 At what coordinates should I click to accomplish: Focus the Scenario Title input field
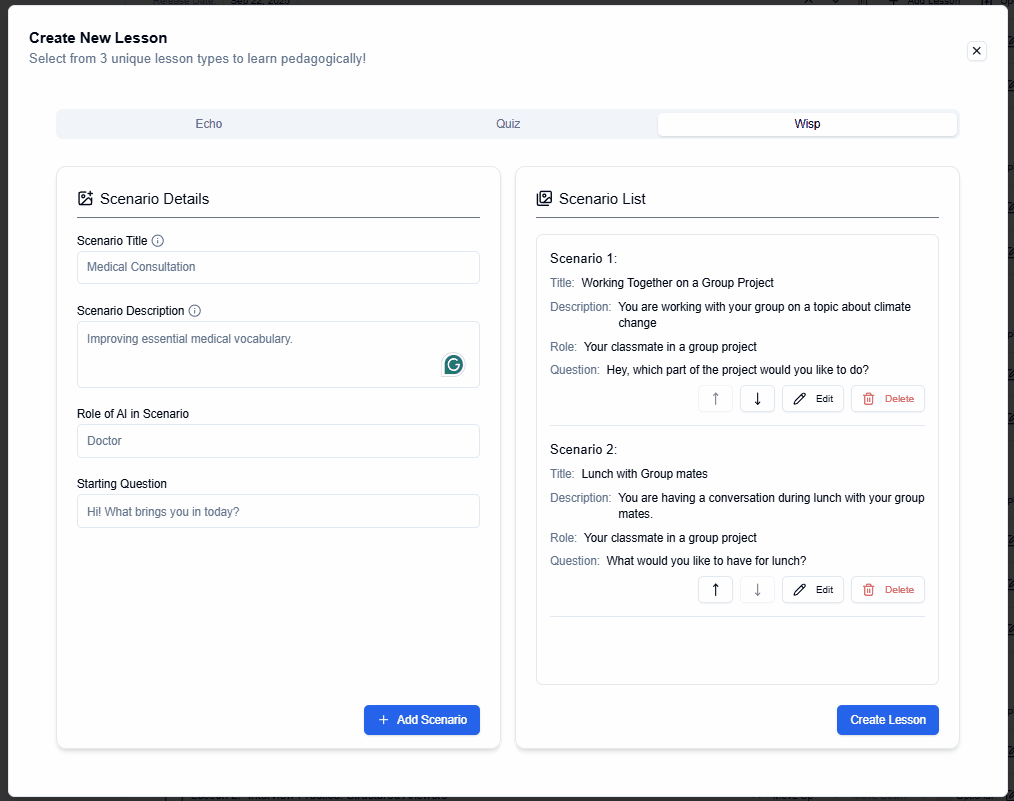tap(278, 267)
